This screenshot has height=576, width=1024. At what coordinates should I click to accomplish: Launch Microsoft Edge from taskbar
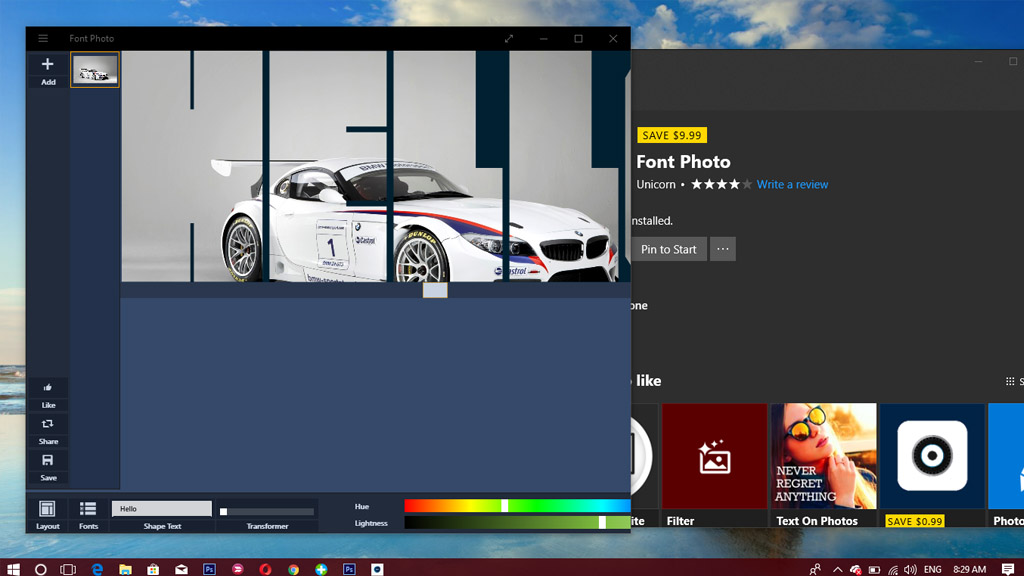97,569
